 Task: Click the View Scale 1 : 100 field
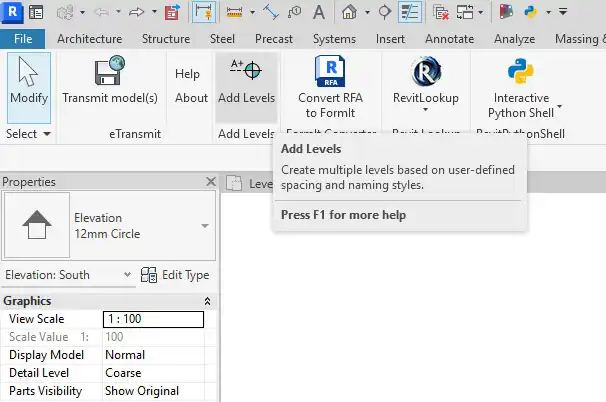click(x=153, y=319)
